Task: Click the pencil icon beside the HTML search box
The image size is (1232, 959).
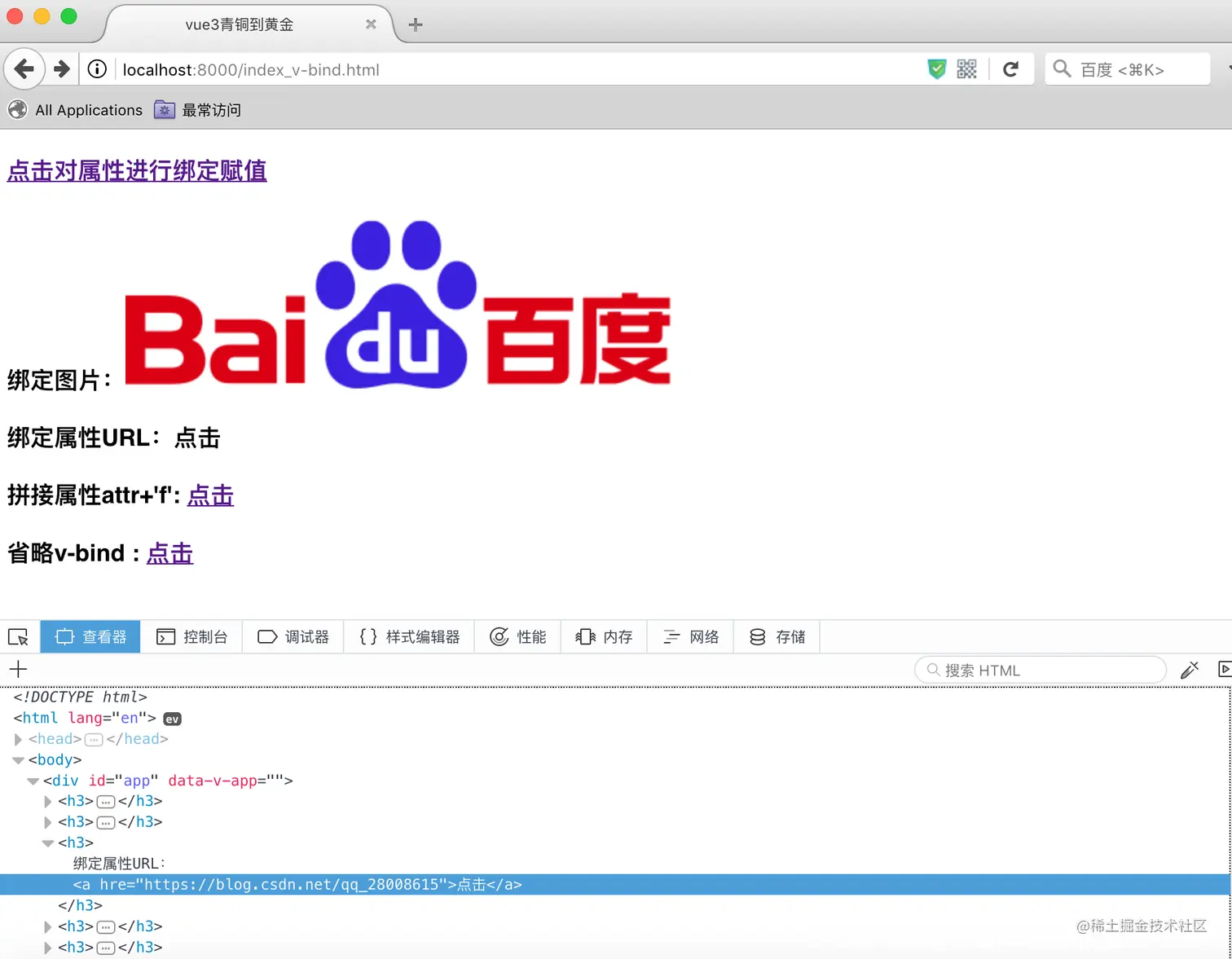Action: (1190, 669)
